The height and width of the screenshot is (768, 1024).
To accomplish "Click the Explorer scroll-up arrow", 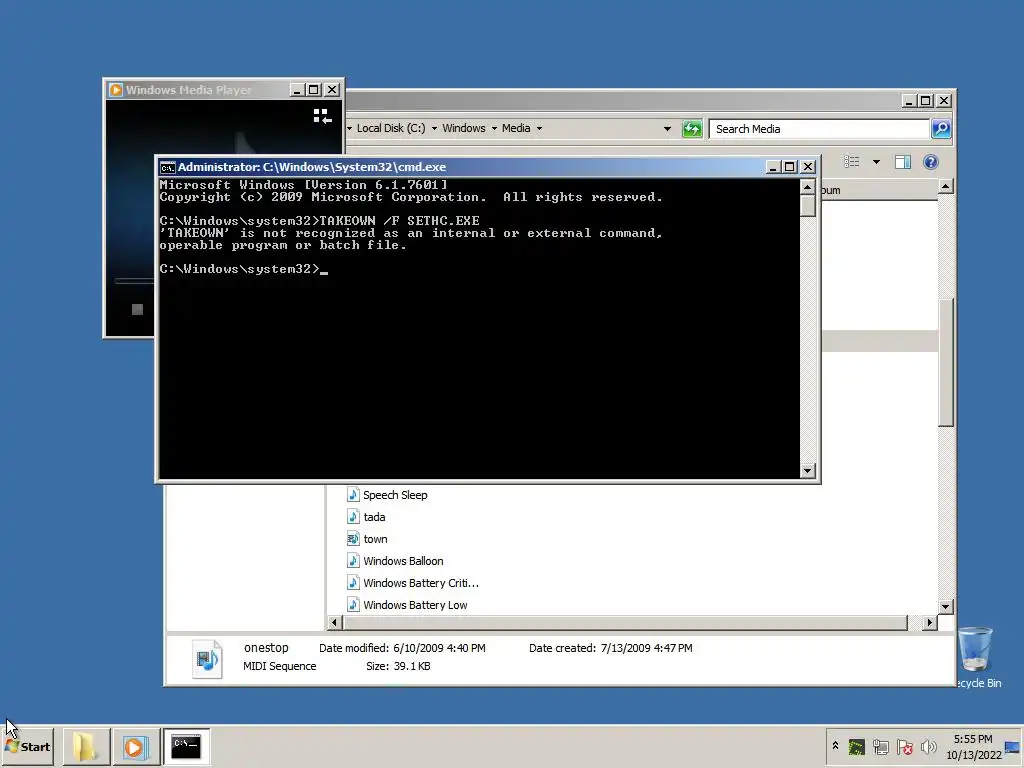I will click(945, 187).
